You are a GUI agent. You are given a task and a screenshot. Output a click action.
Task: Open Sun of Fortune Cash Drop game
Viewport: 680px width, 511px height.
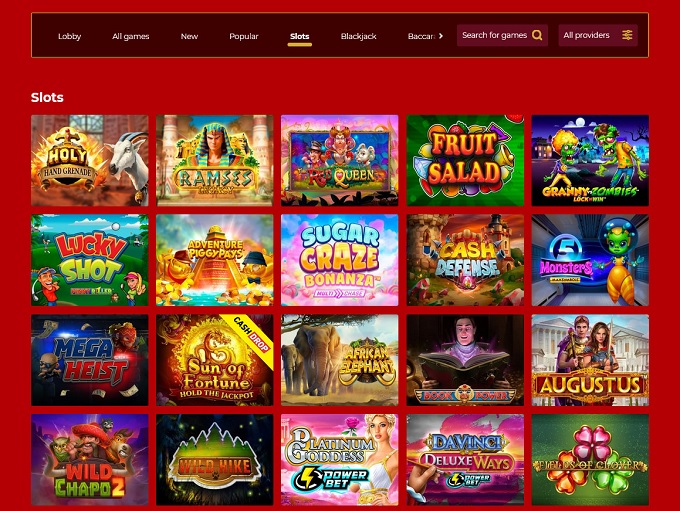pyautogui.click(x=215, y=360)
